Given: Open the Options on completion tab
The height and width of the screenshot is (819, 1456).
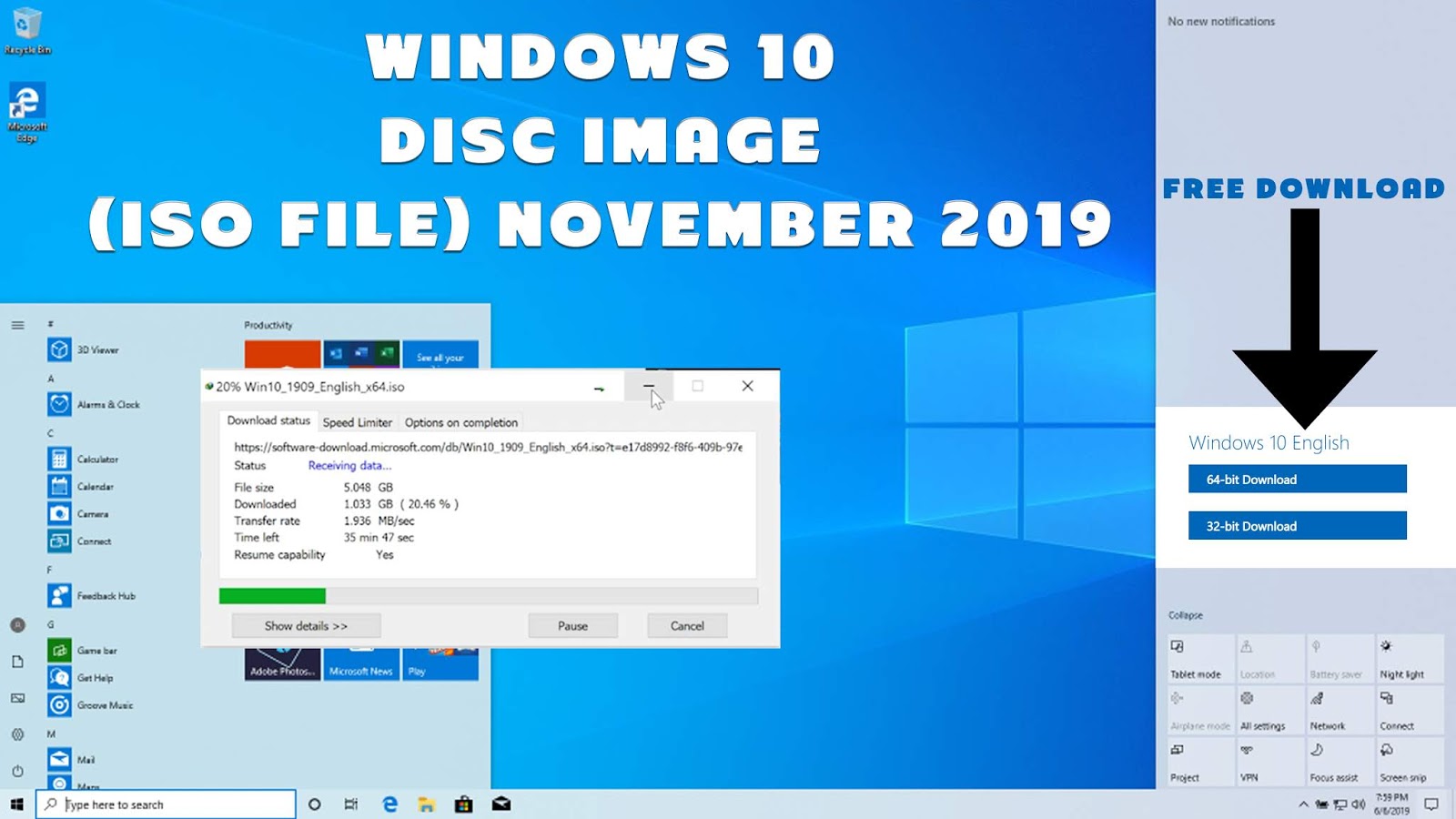Looking at the screenshot, I should [461, 422].
